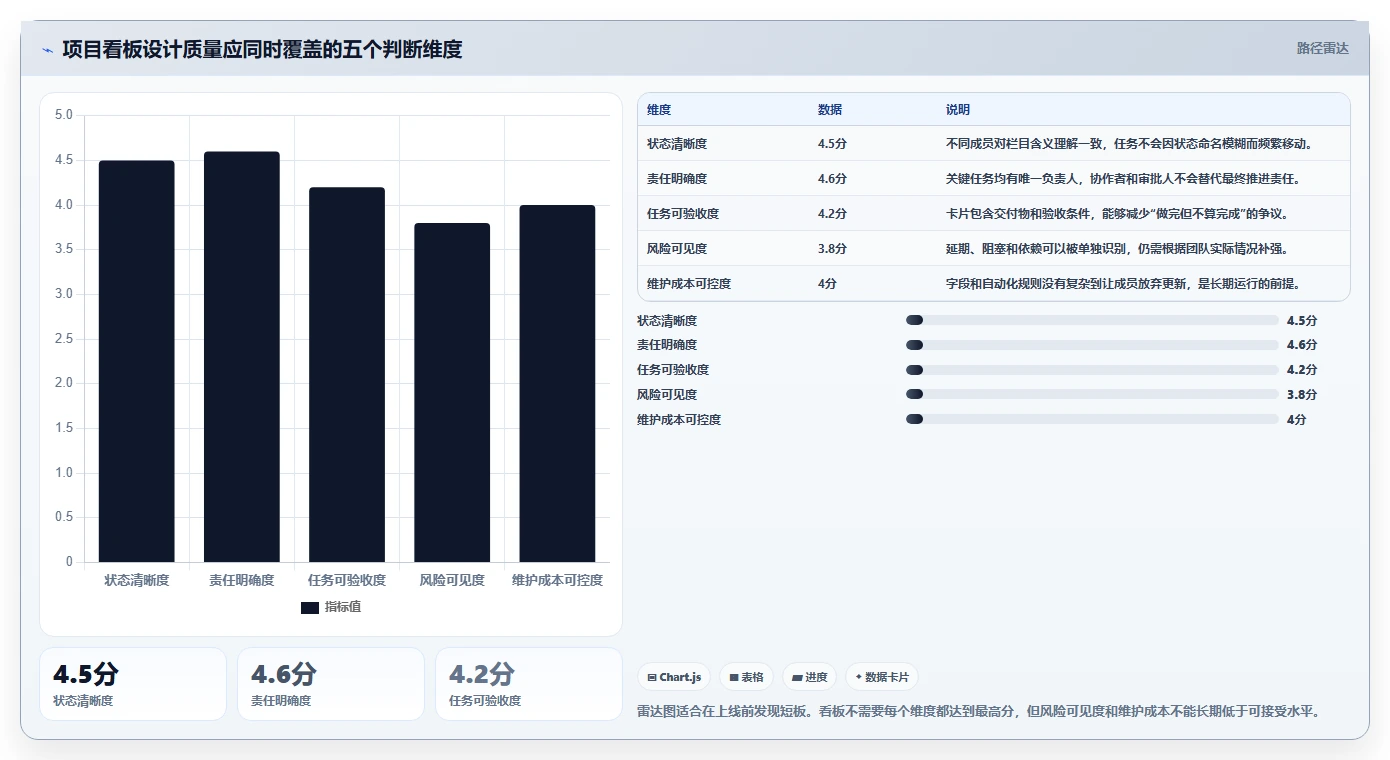Click the Chart.js chip
This screenshot has width=1390, height=760.
[x=674, y=677]
